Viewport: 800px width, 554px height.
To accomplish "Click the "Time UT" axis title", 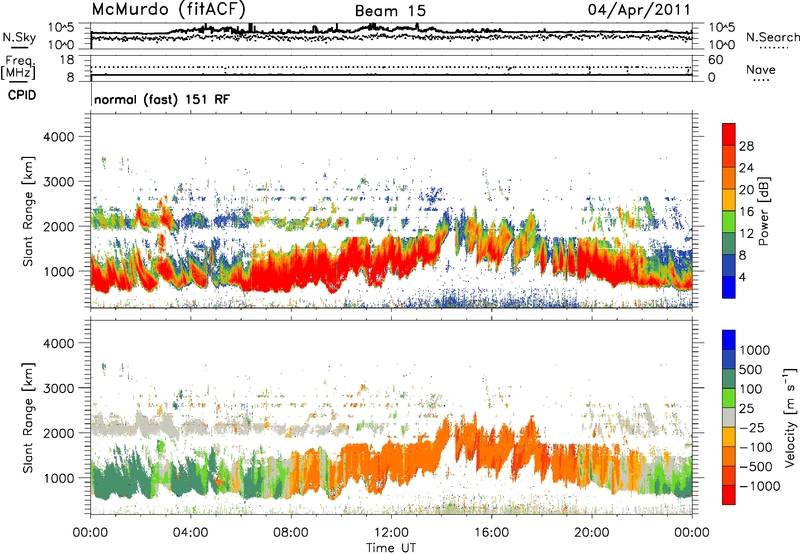I will tap(391, 548).
